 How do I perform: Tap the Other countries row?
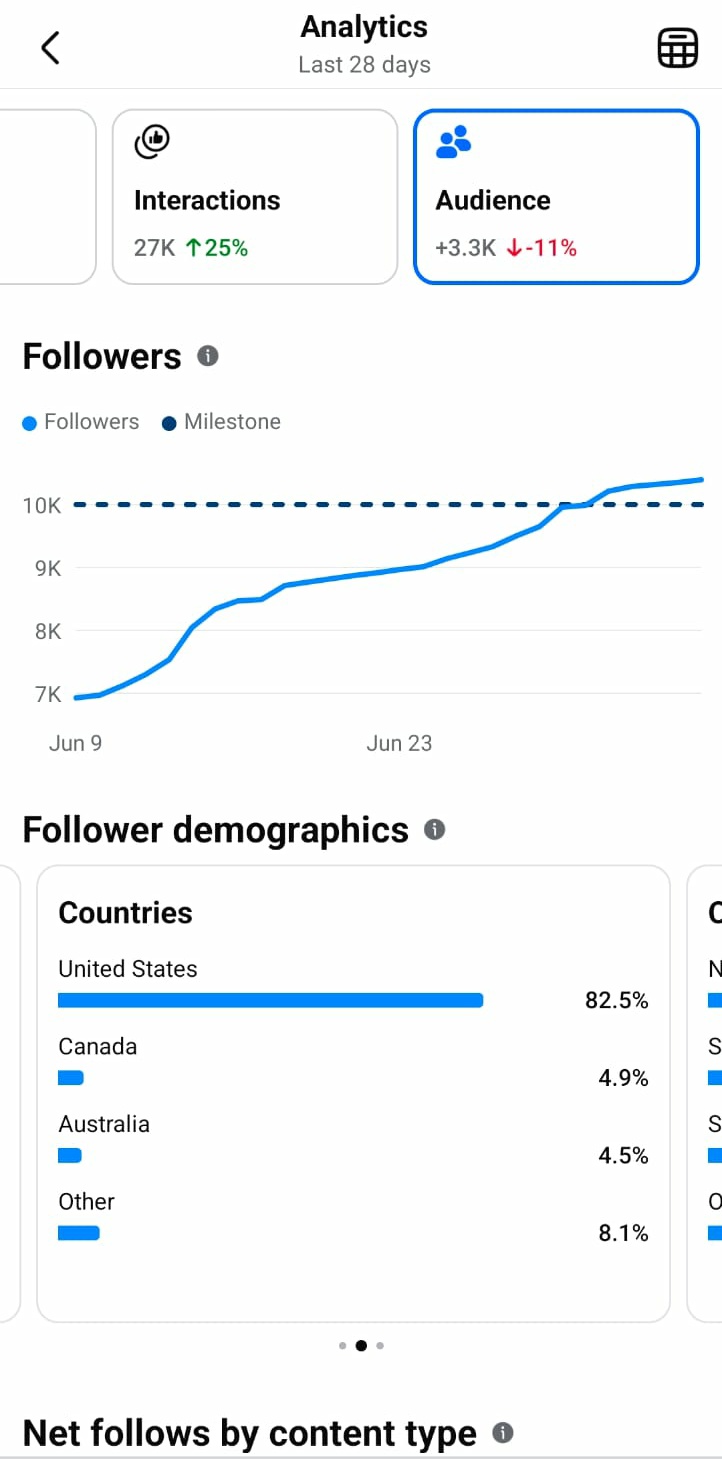point(353,1217)
